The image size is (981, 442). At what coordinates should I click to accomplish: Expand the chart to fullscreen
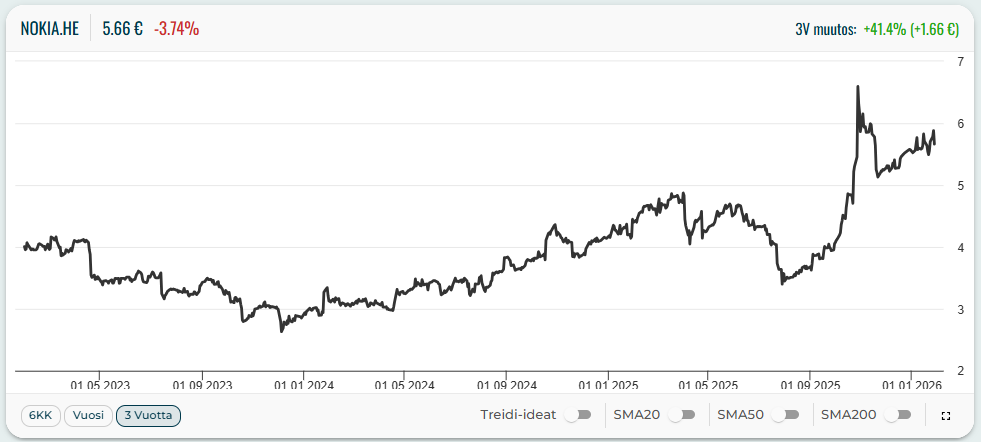tap(946, 415)
